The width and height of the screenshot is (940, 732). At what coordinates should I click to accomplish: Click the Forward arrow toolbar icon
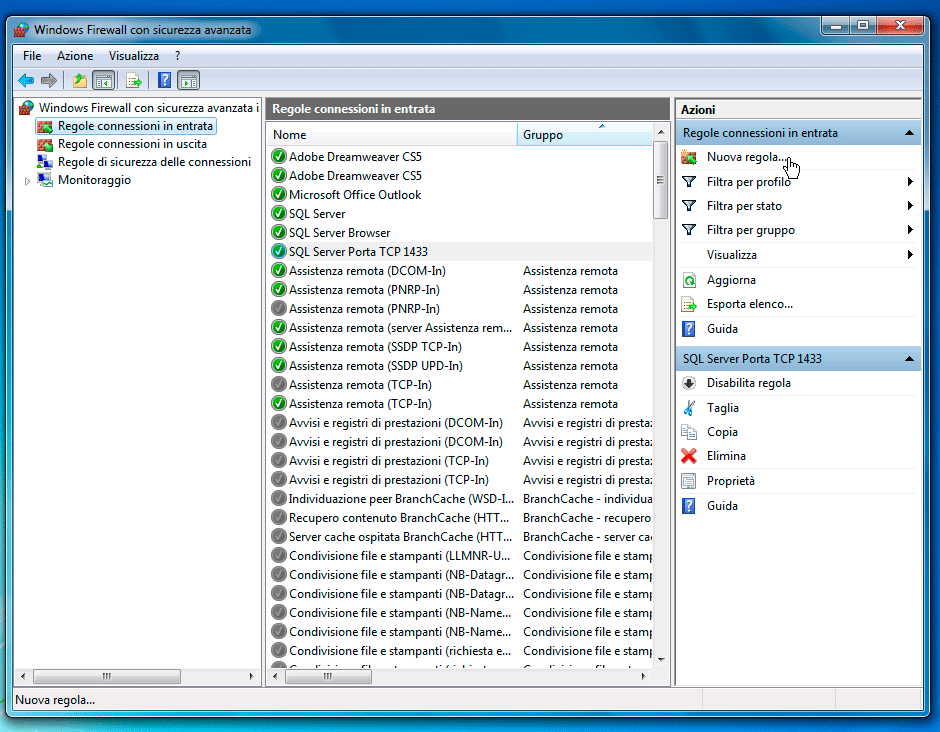(49, 80)
